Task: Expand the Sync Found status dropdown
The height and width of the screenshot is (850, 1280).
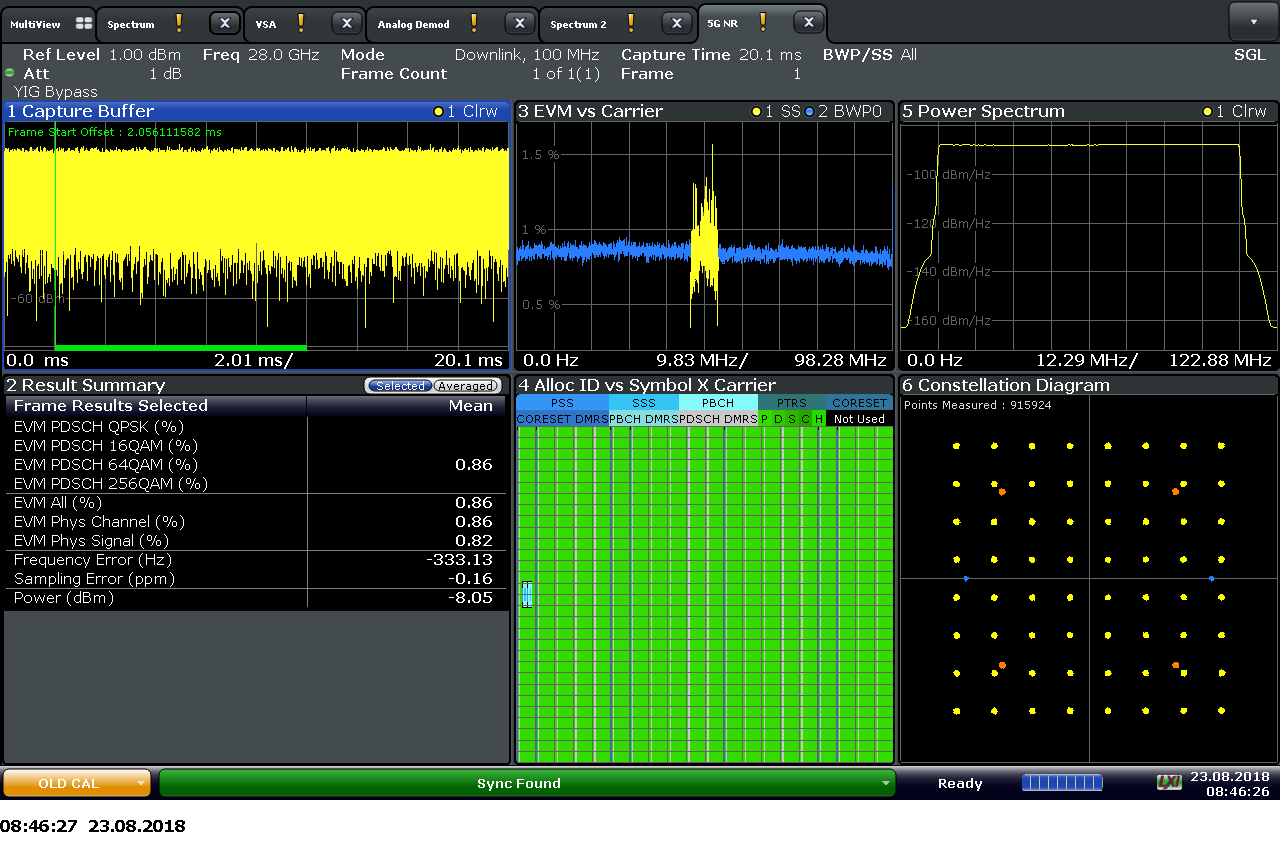Action: pos(885,783)
